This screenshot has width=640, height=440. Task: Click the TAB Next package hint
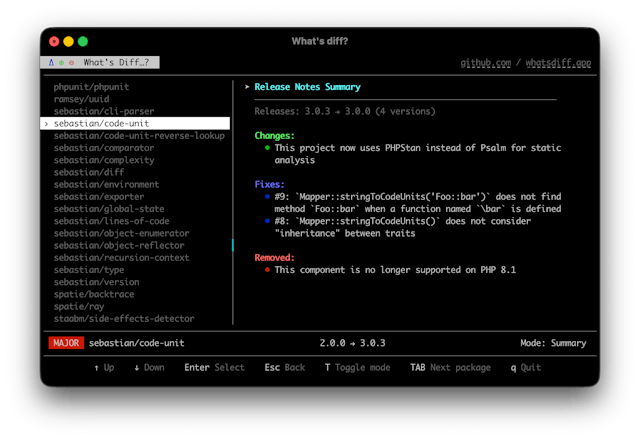pyautogui.click(x=450, y=367)
